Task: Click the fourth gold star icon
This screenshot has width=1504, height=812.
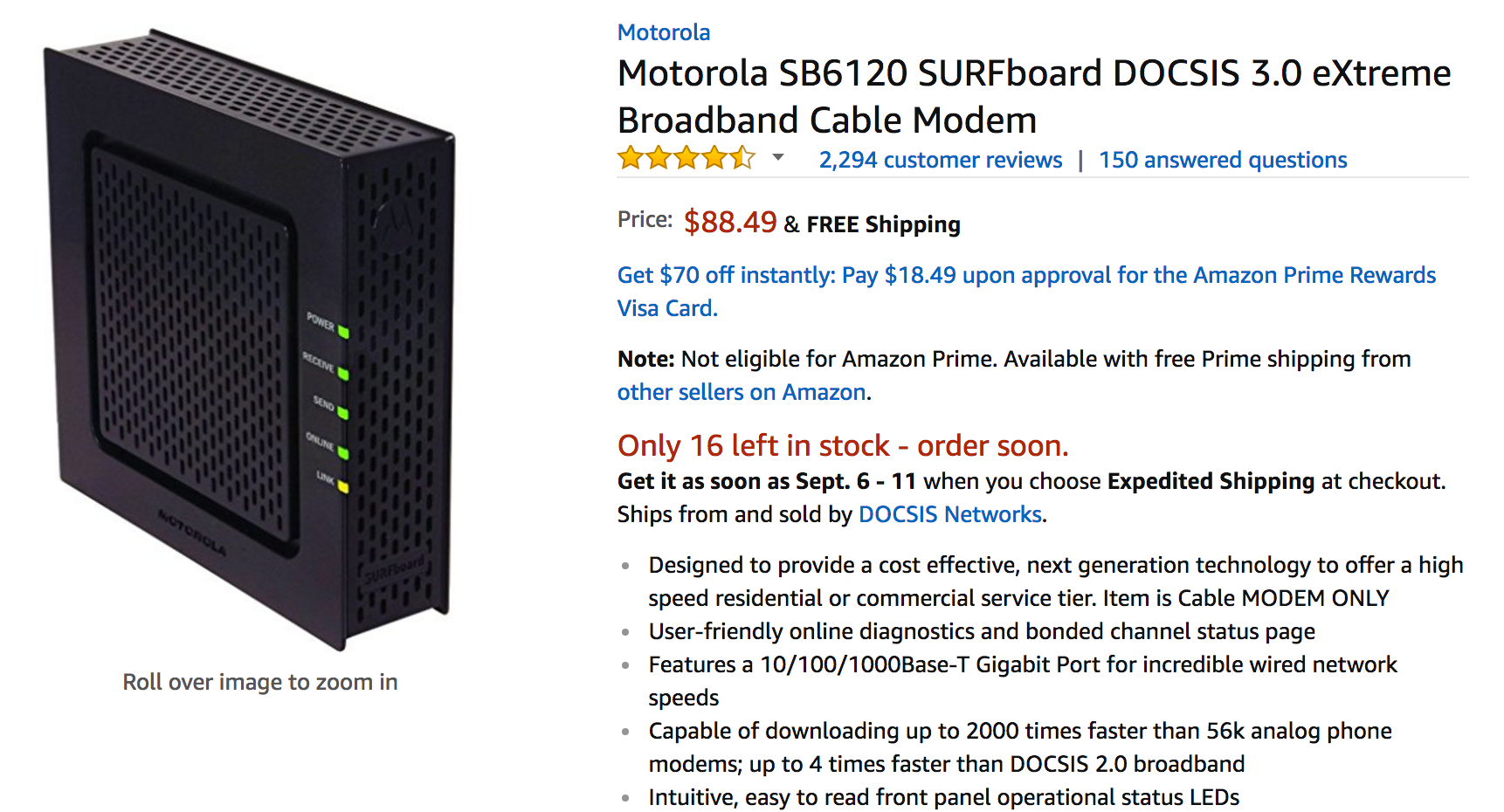Action: (x=715, y=159)
